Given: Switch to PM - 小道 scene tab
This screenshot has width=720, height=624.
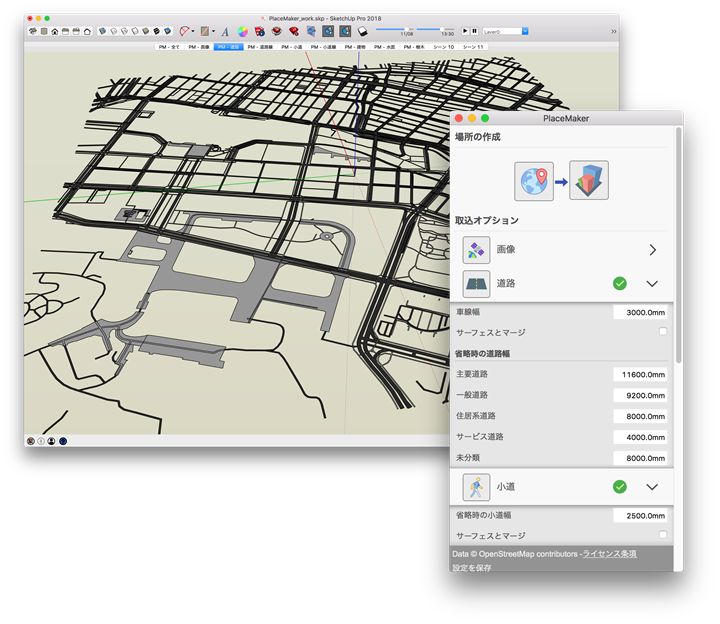Looking at the screenshot, I should point(291,47).
